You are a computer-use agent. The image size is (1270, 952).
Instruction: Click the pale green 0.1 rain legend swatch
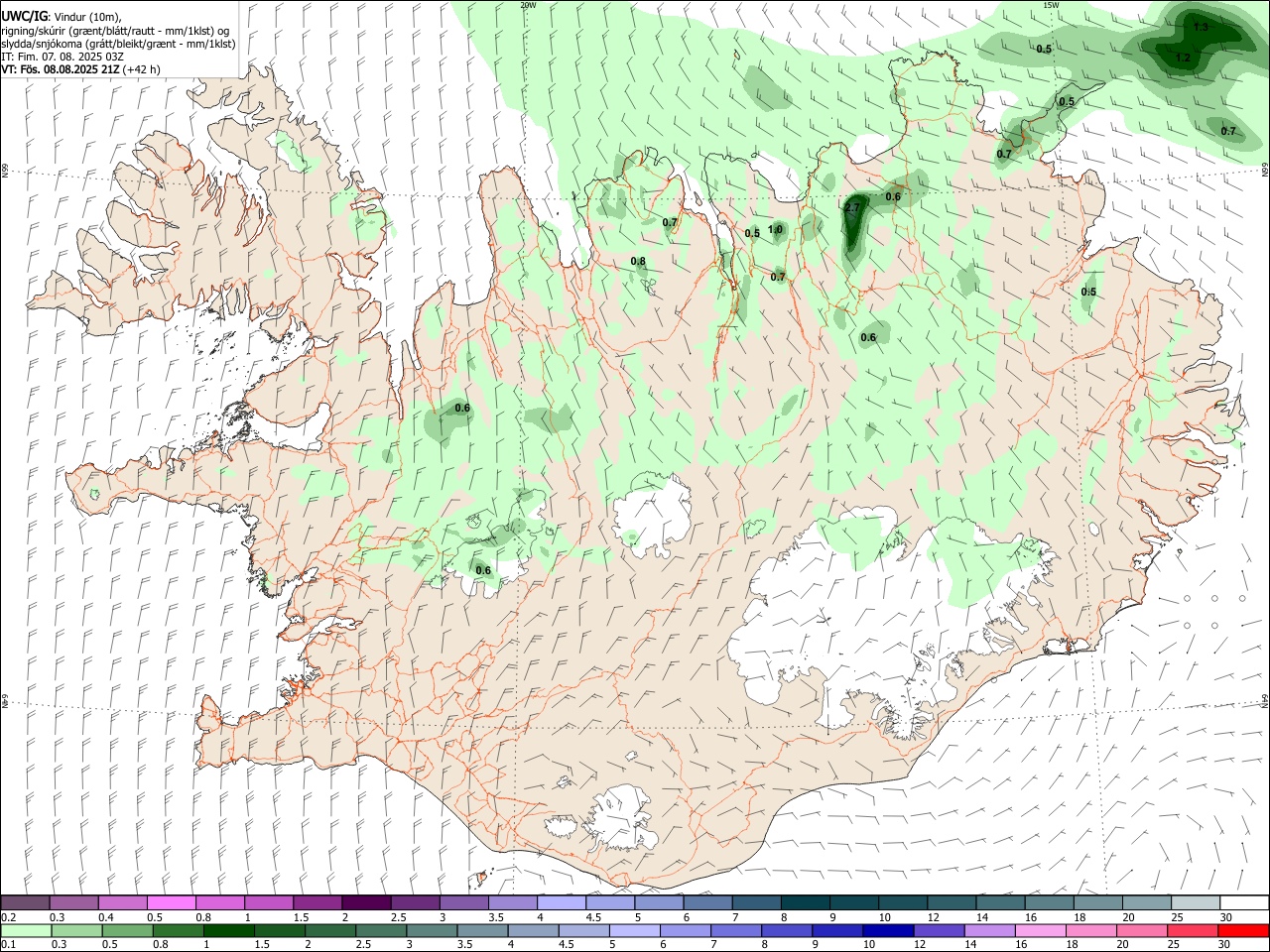coord(26,930)
